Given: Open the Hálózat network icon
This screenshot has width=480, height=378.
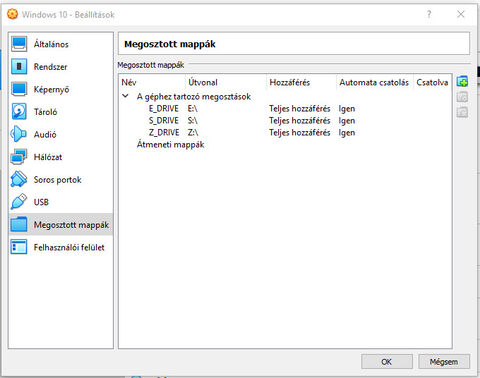Looking at the screenshot, I should click(x=19, y=157).
